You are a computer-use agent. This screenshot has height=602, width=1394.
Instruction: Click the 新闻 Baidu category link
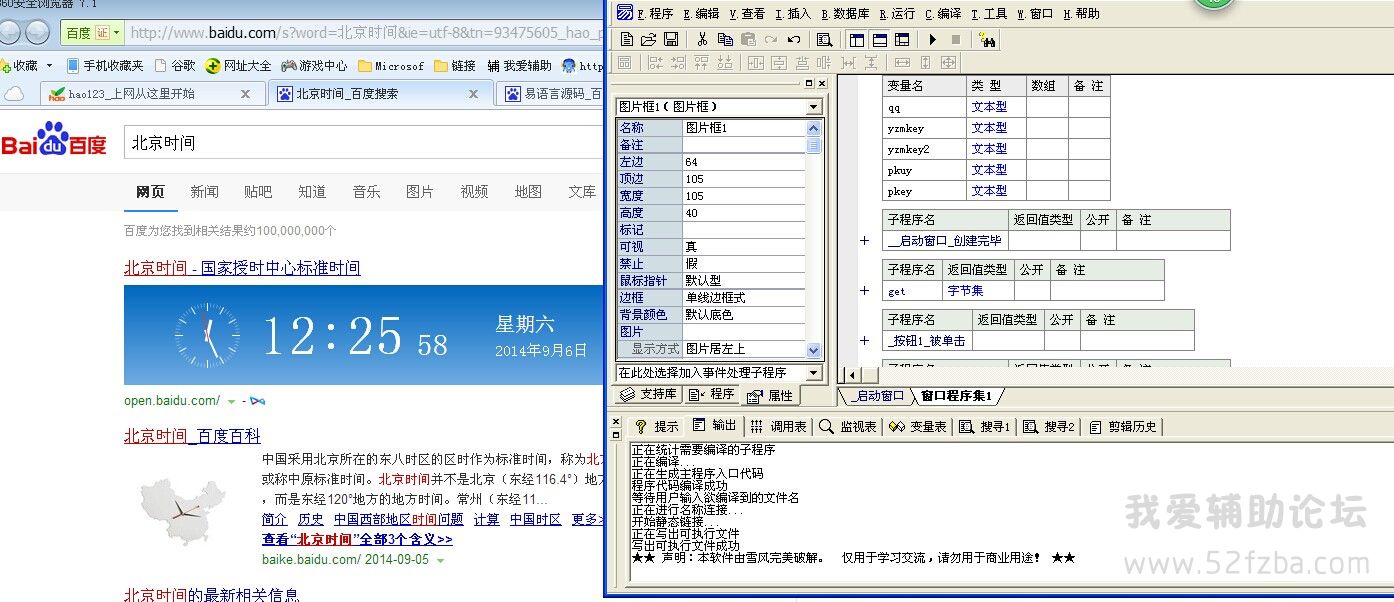[x=204, y=192]
